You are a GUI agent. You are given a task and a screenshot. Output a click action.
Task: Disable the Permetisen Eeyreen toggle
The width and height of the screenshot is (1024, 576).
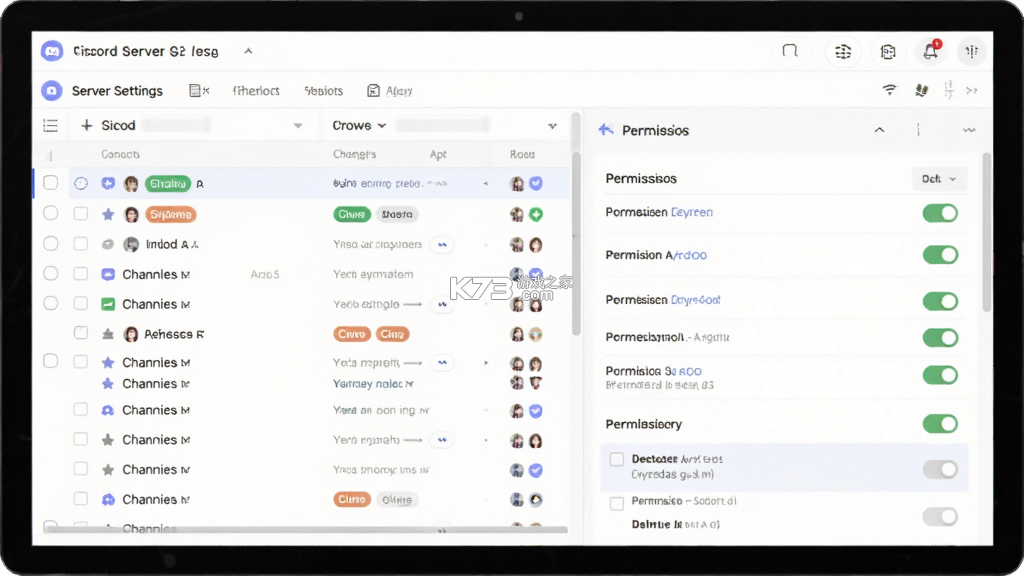pyautogui.click(x=940, y=213)
